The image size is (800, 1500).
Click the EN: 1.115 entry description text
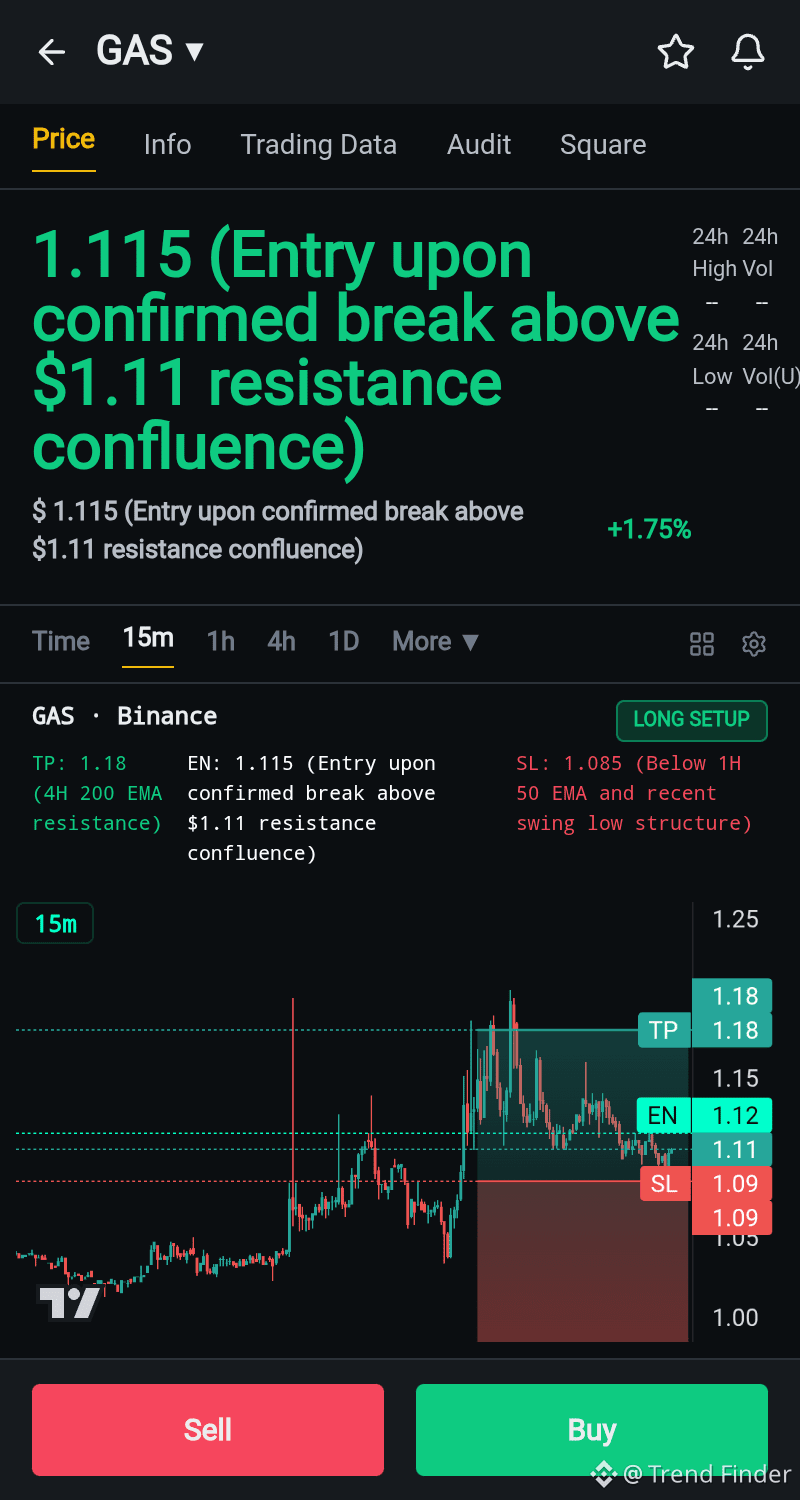pos(312,808)
